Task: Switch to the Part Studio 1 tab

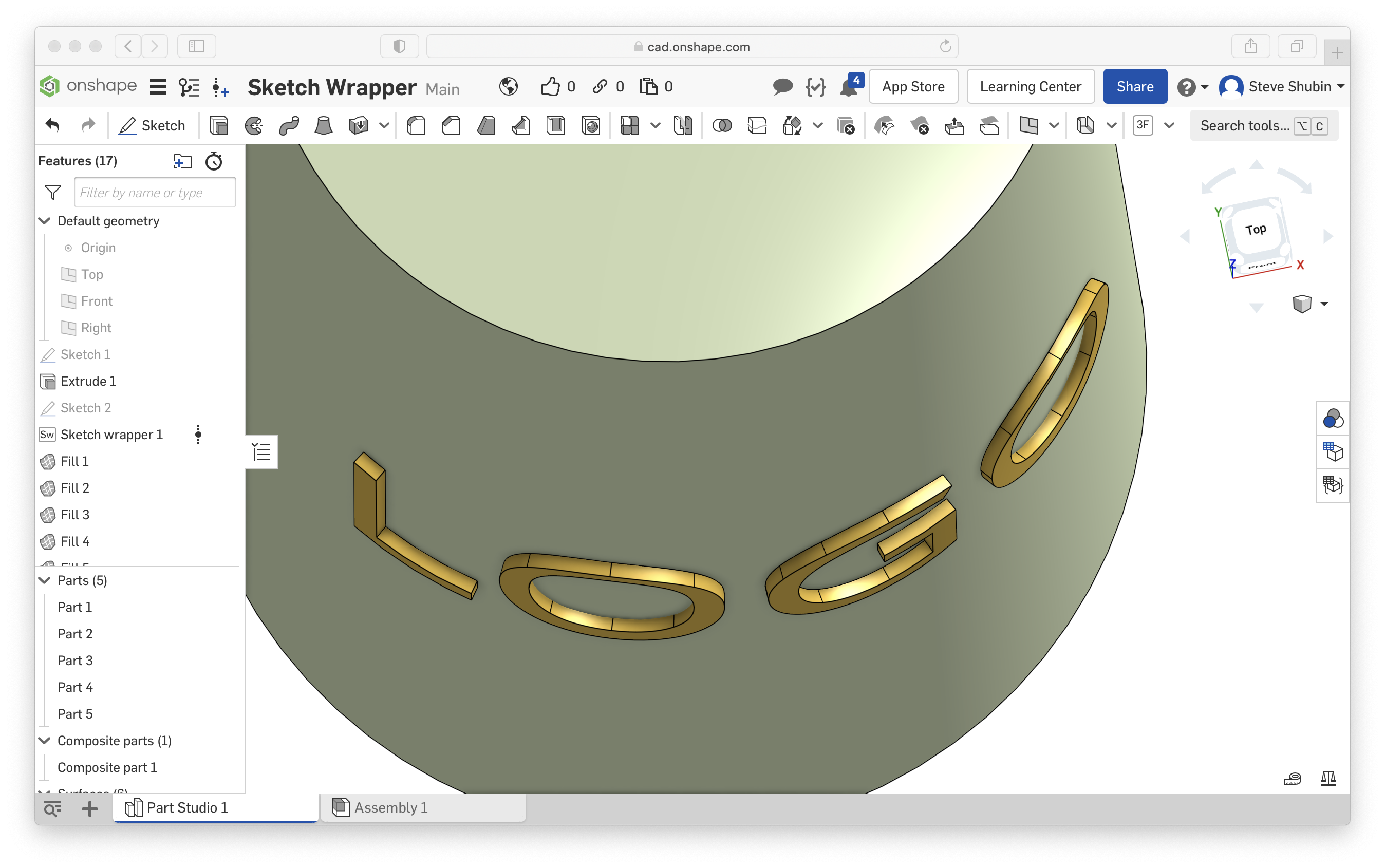Action: 186,807
